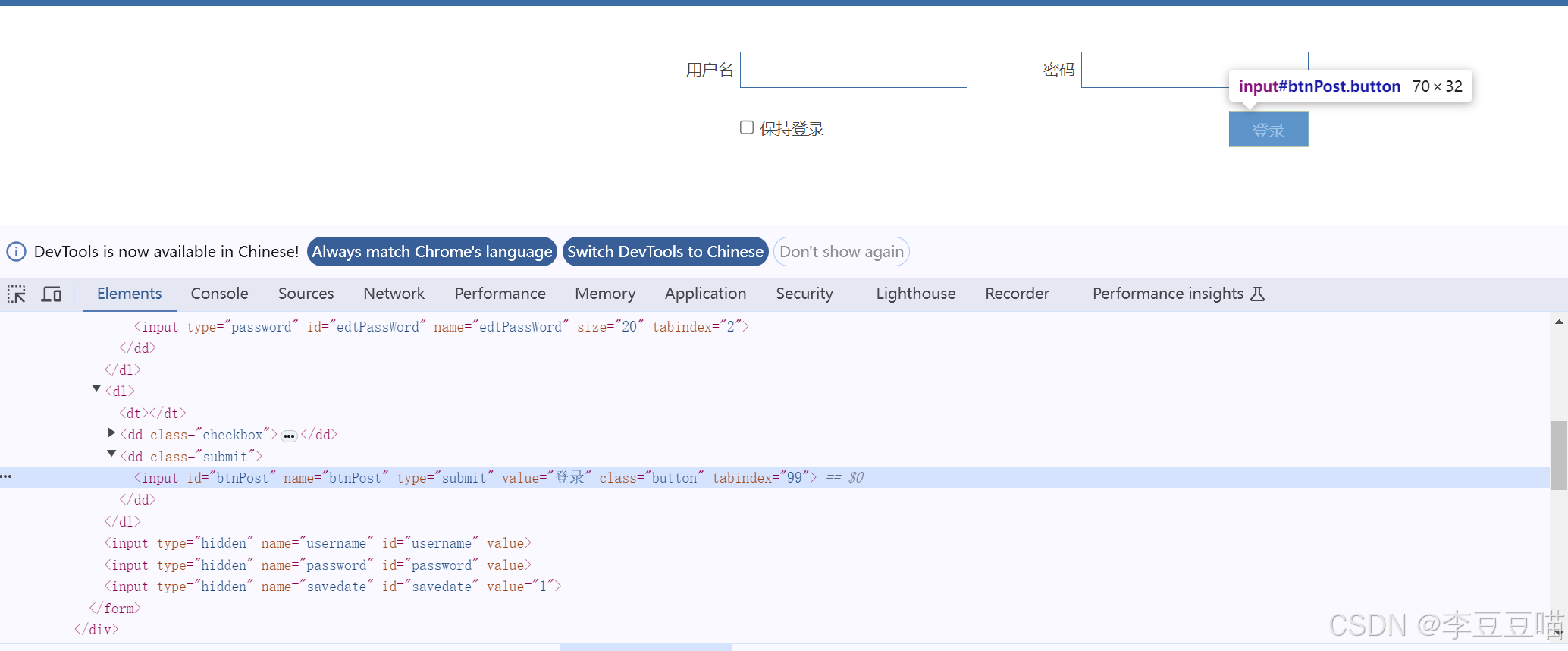
Task: Open the three-dot gutter menu on selected row
Action: [x=6, y=477]
